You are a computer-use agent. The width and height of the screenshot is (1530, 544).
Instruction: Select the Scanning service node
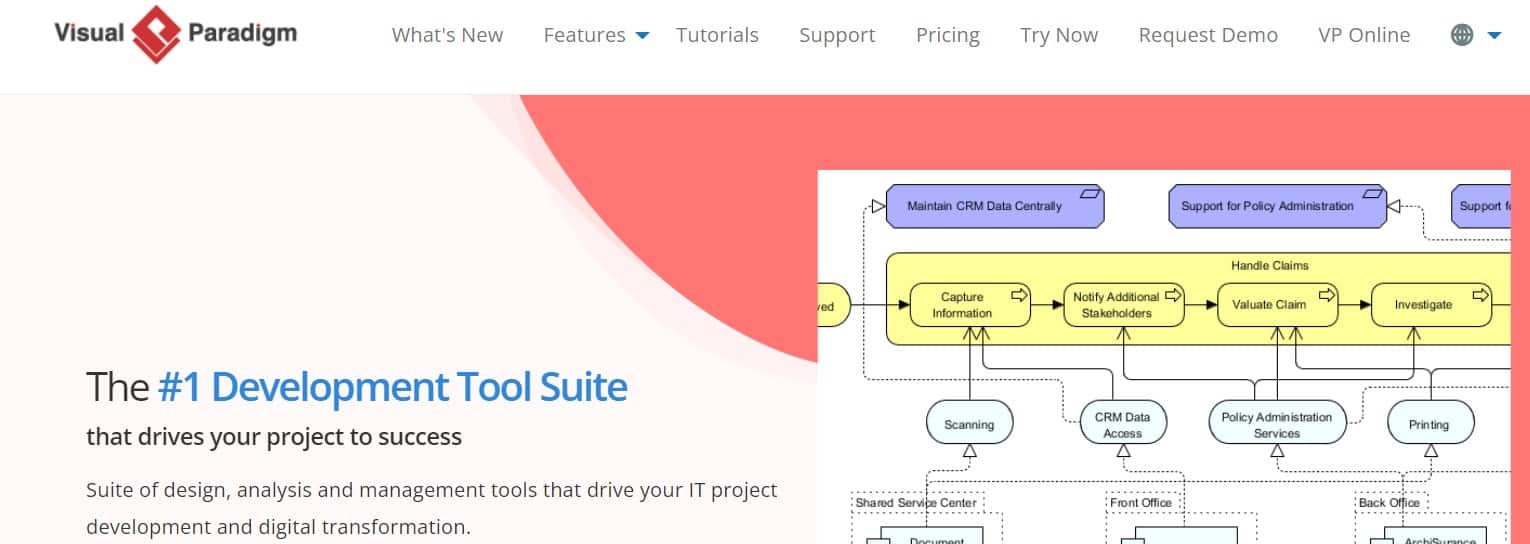pos(969,423)
